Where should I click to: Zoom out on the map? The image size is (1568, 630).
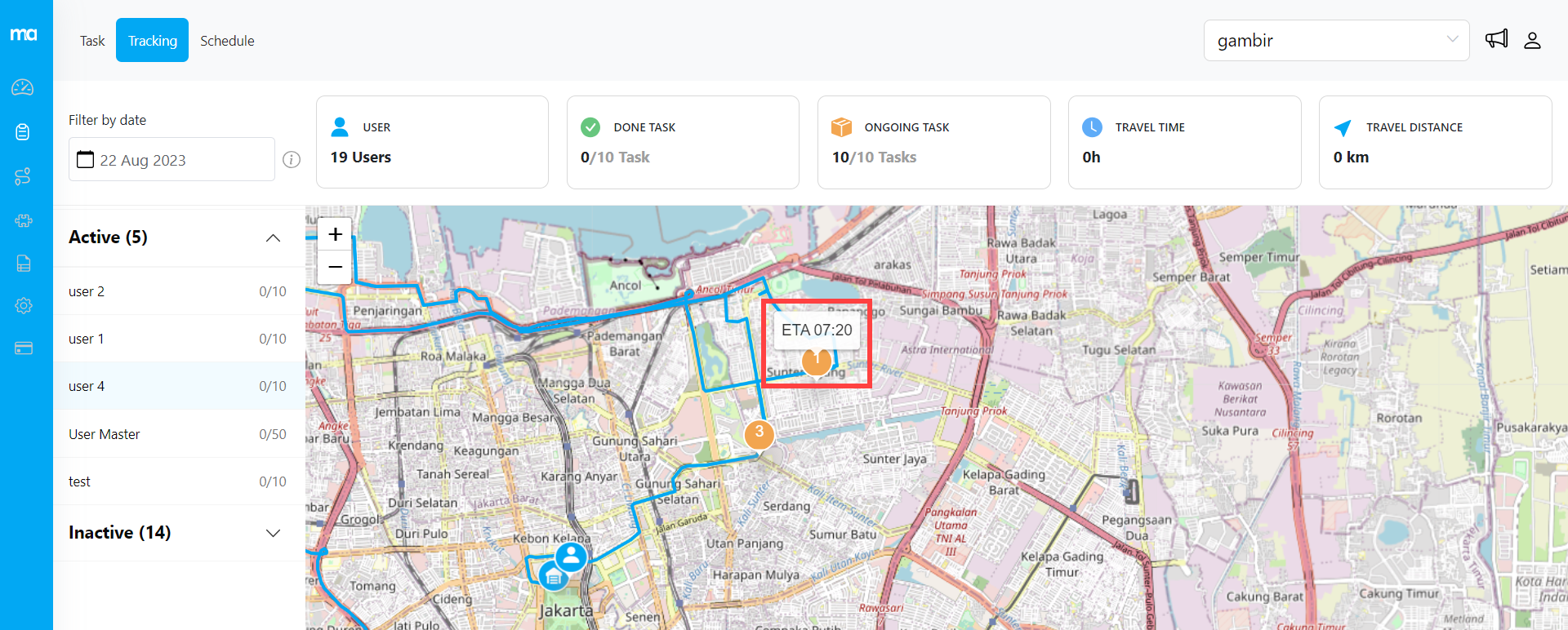click(x=335, y=267)
